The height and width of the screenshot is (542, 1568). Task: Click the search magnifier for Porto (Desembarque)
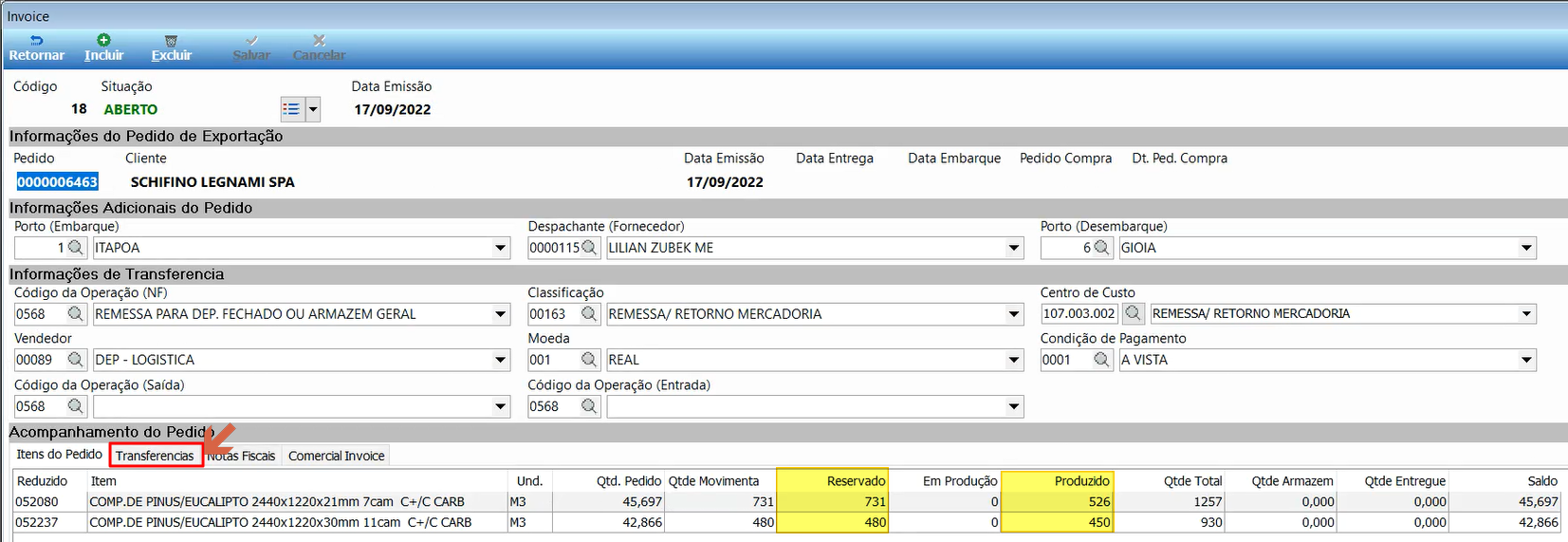(x=1101, y=248)
